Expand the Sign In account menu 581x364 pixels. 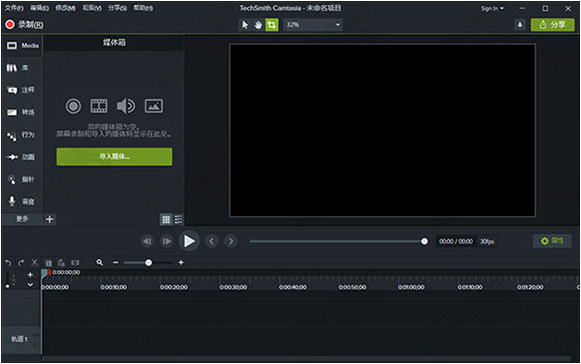[x=492, y=8]
